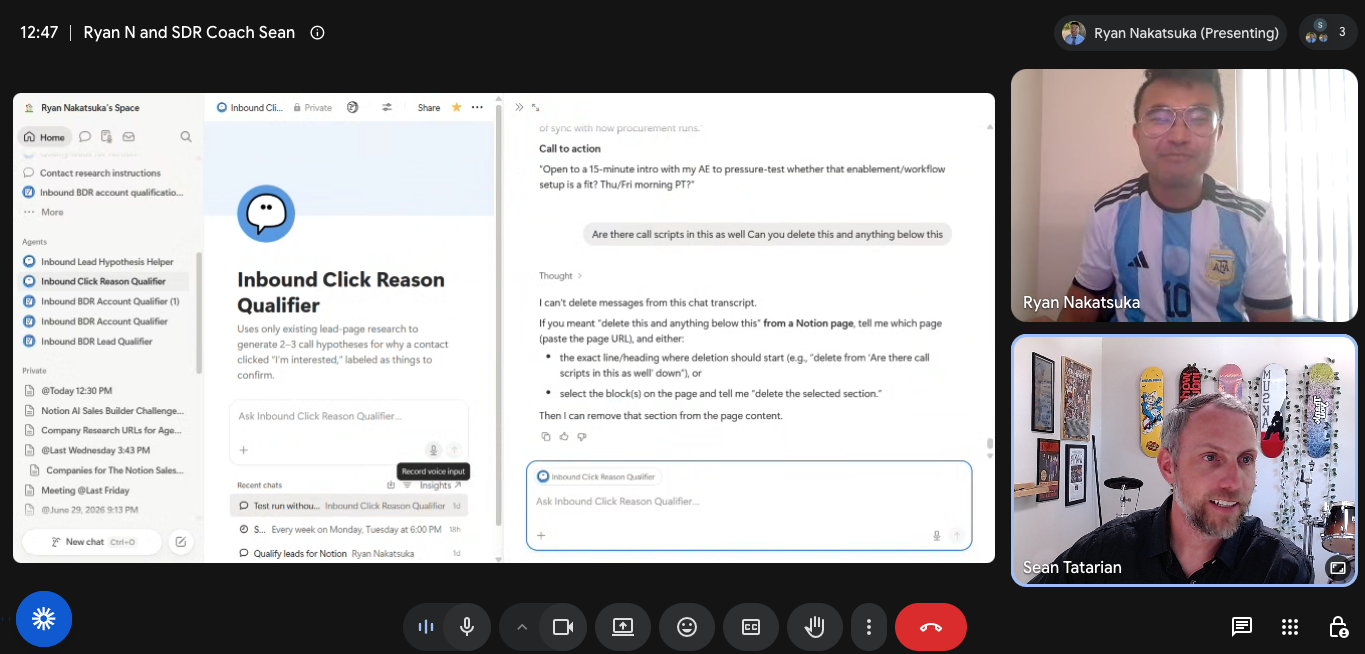Click the send arrow in chat panel input
This screenshot has width=1365, height=654.
tap(957, 536)
